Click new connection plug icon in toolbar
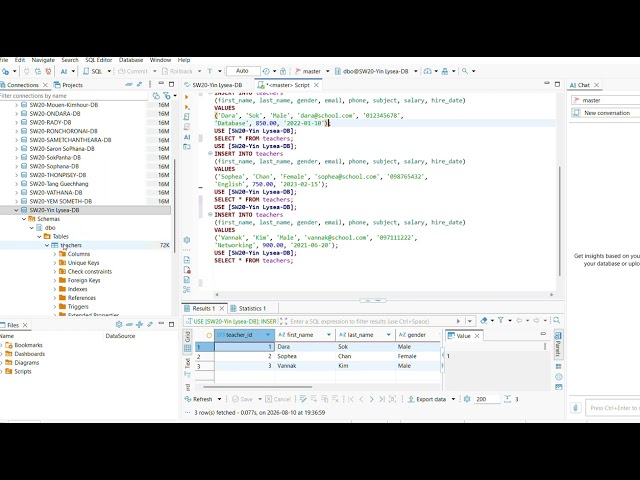This screenshot has width=640, height=480. [5, 71]
